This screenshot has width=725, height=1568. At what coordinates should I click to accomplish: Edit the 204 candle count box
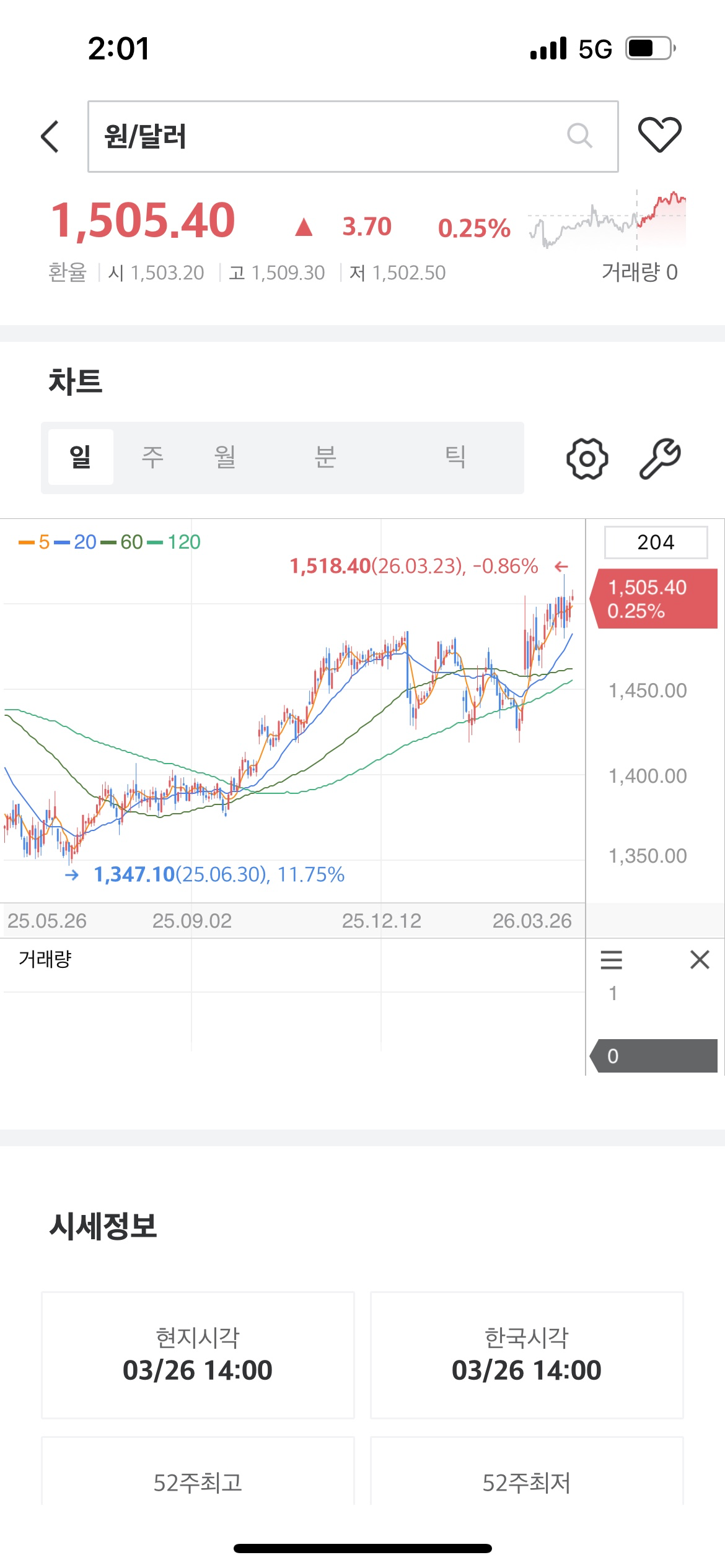[x=656, y=542]
